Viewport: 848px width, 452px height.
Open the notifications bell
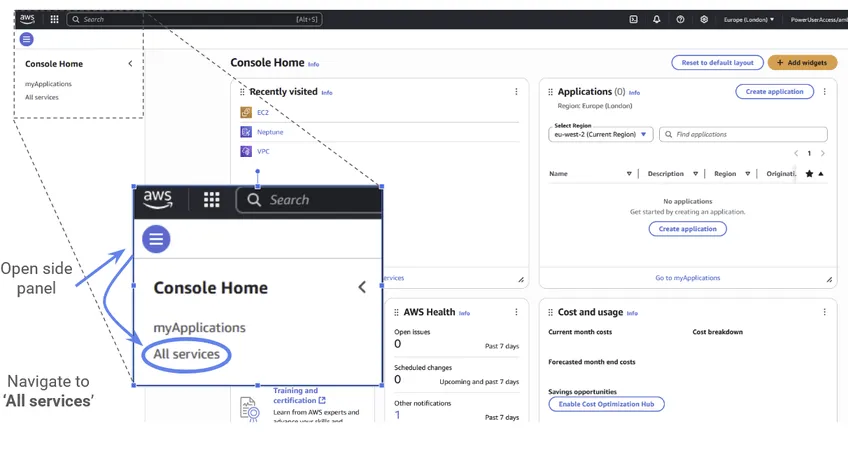(x=657, y=19)
